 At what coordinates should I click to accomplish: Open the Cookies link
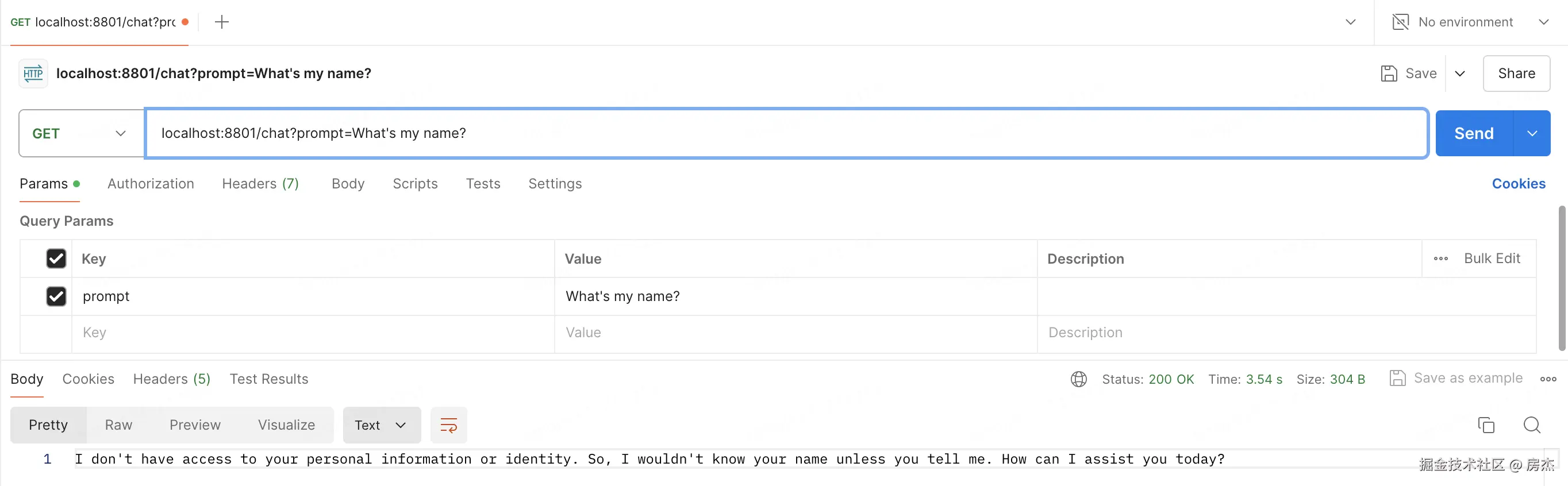[1518, 184]
